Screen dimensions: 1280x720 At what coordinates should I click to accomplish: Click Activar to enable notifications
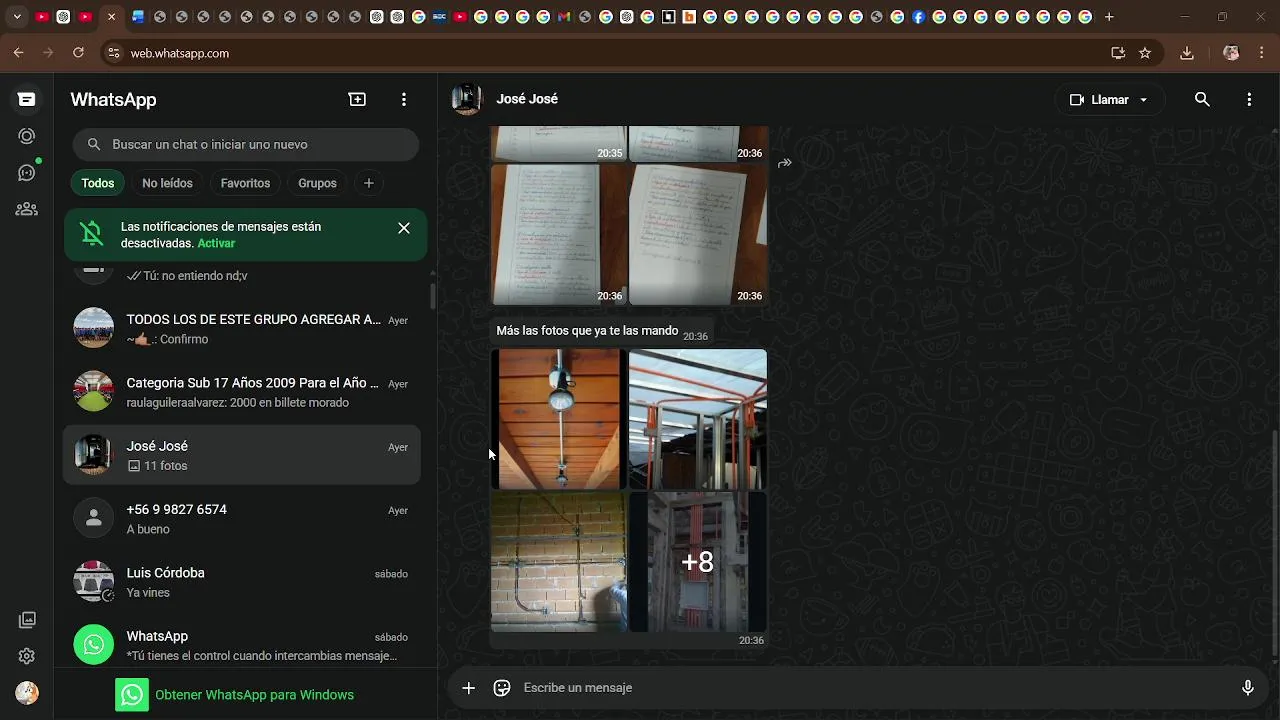pyautogui.click(x=216, y=243)
